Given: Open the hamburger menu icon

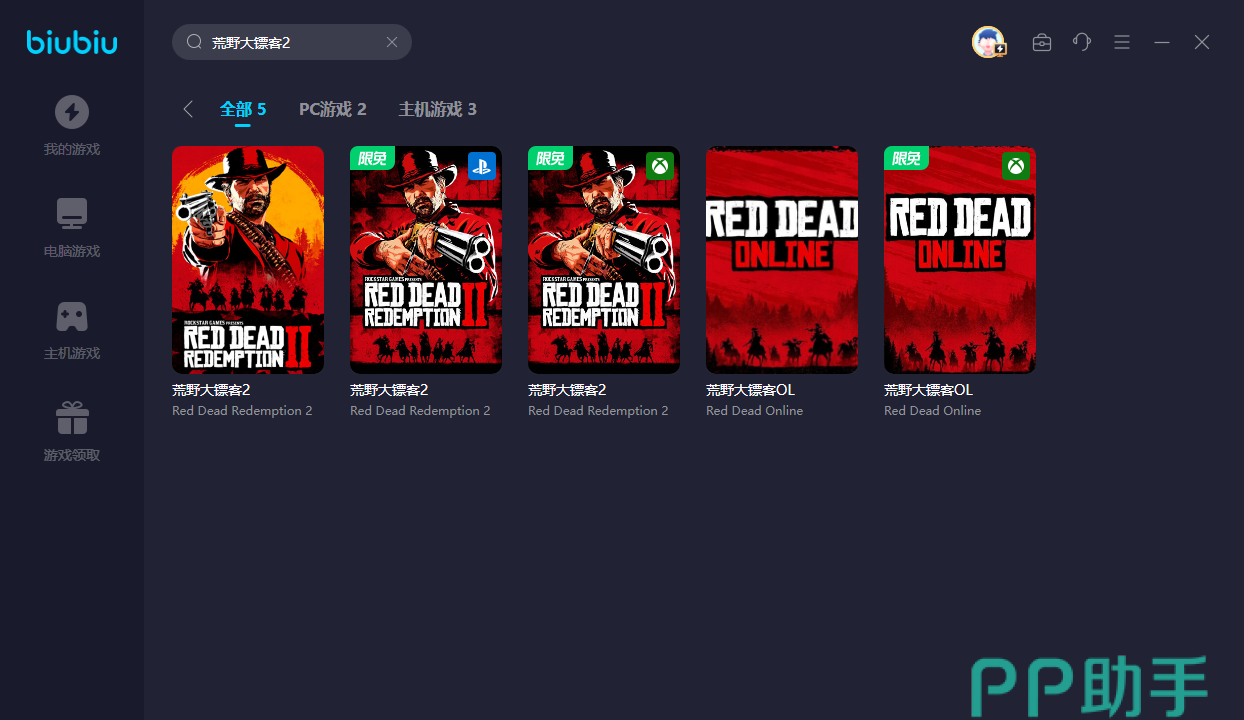Looking at the screenshot, I should coord(1122,42).
